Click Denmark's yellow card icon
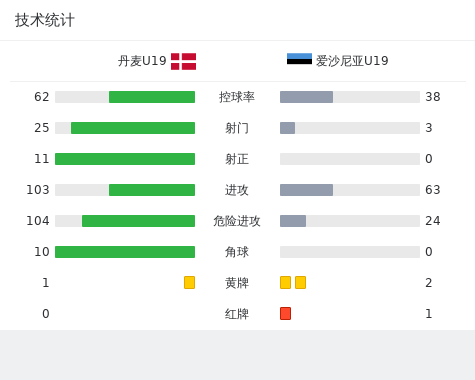This screenshot has height=380, width=475. [x=189, y=283]
